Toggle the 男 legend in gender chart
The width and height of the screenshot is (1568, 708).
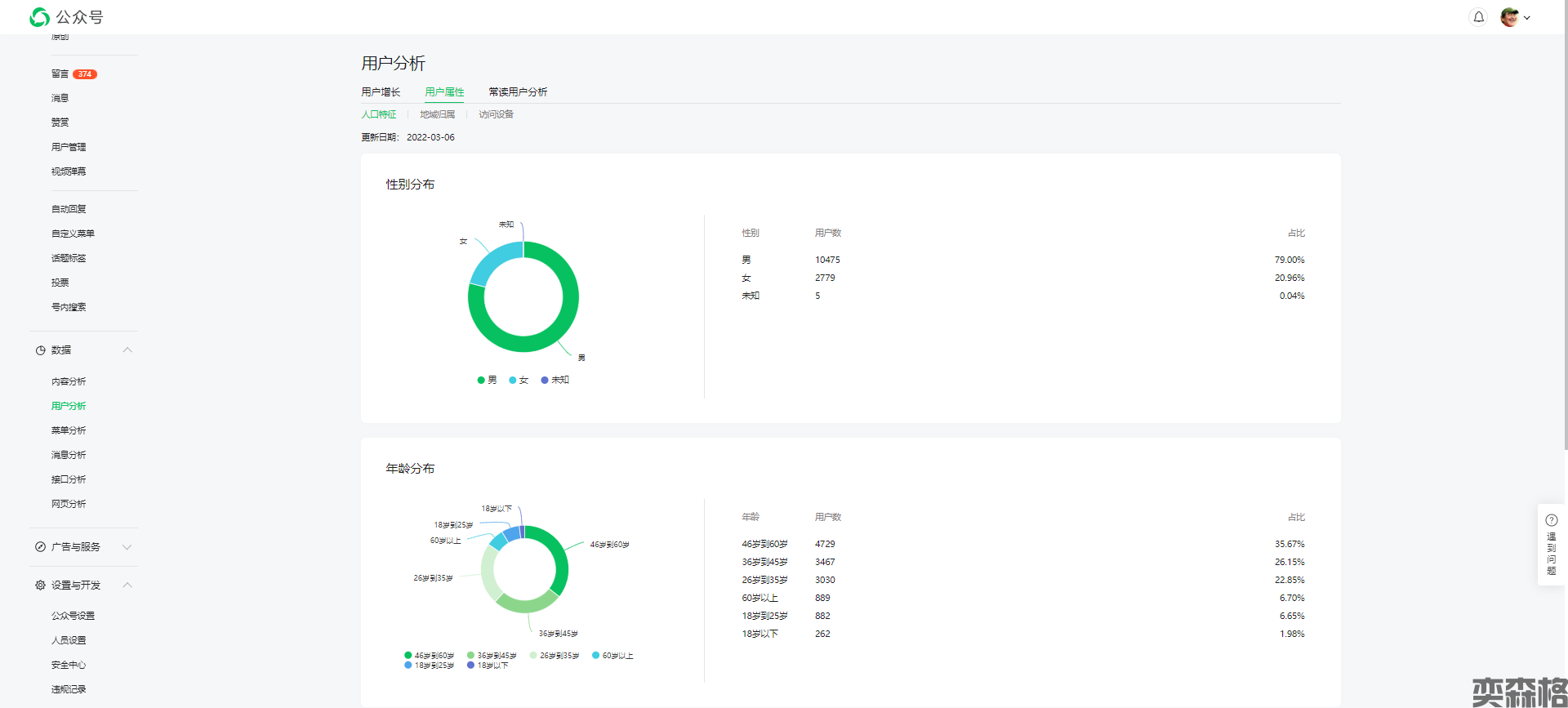click(x=487, y=380)
